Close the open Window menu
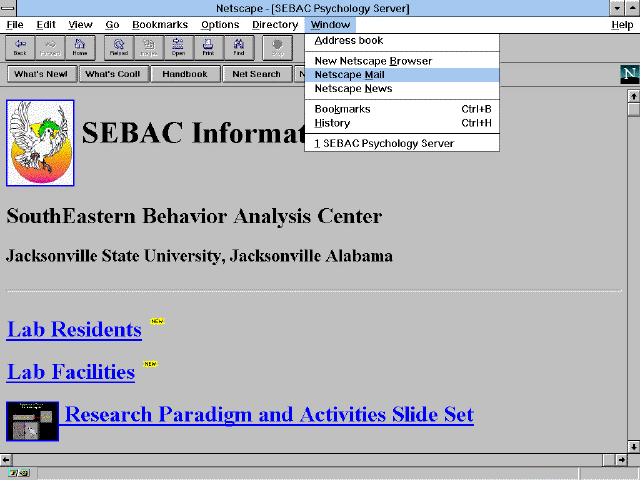 [330, 25]
